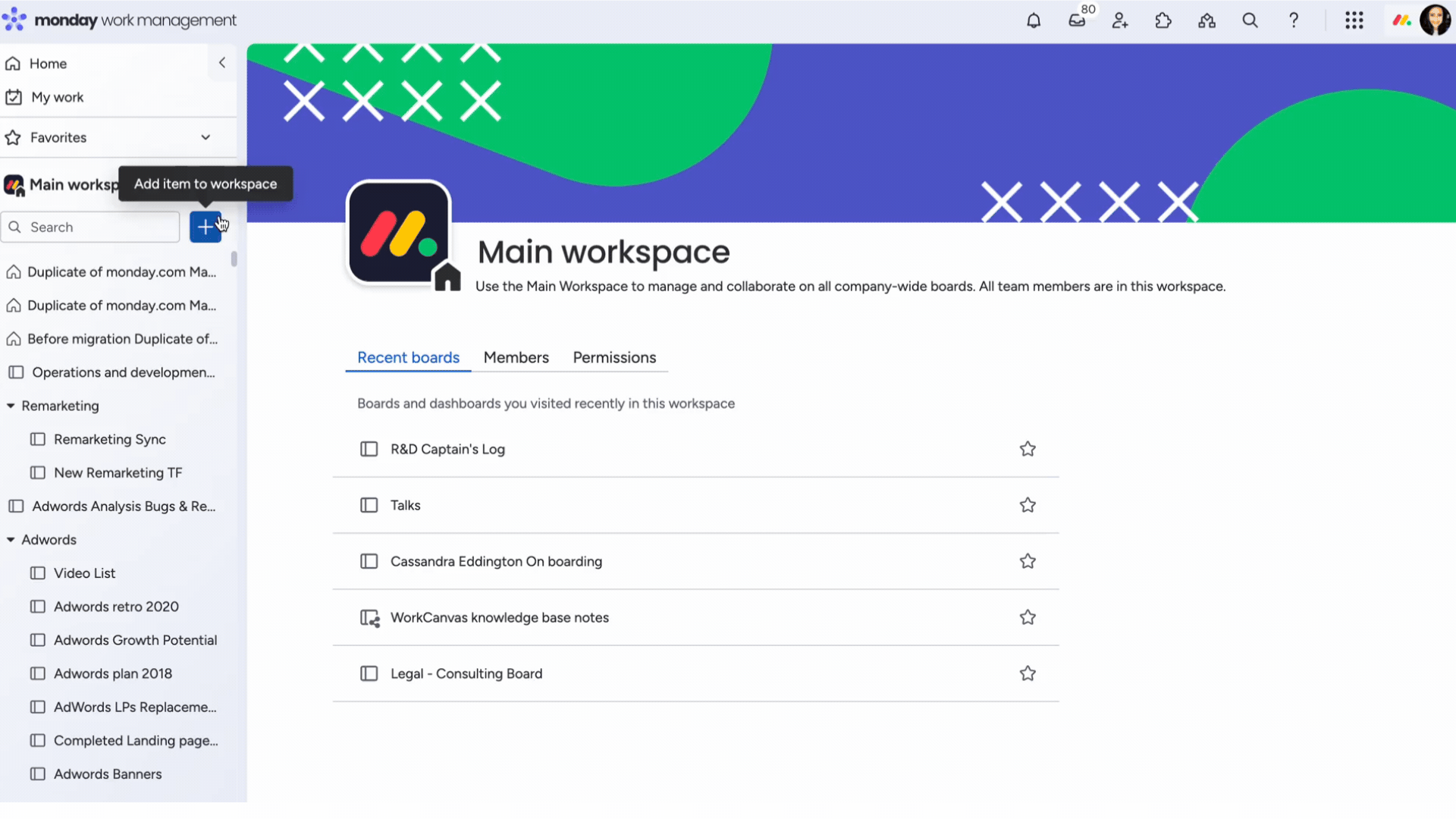This screenshot has width=1456, height=819.
Task: Open Completed Landing page... board
Action: pyautogui.click(x=124, y=740)
